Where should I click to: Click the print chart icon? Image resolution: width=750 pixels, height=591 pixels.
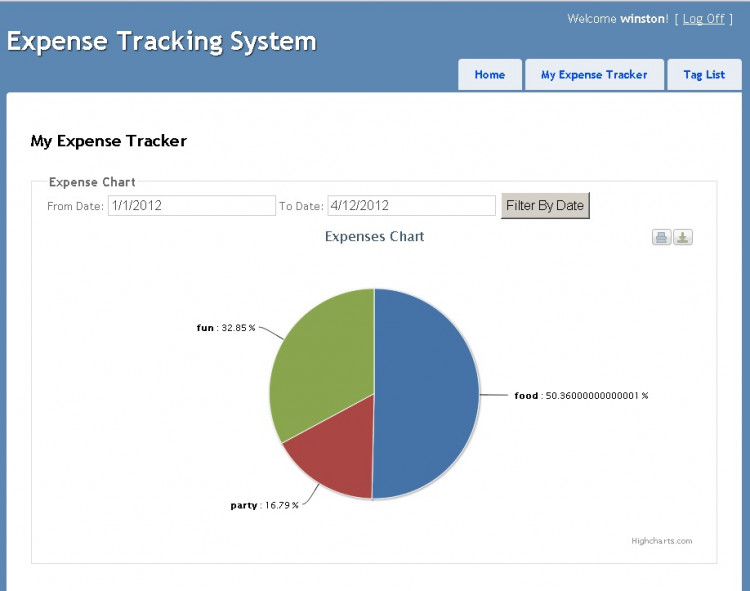[662, 237]
